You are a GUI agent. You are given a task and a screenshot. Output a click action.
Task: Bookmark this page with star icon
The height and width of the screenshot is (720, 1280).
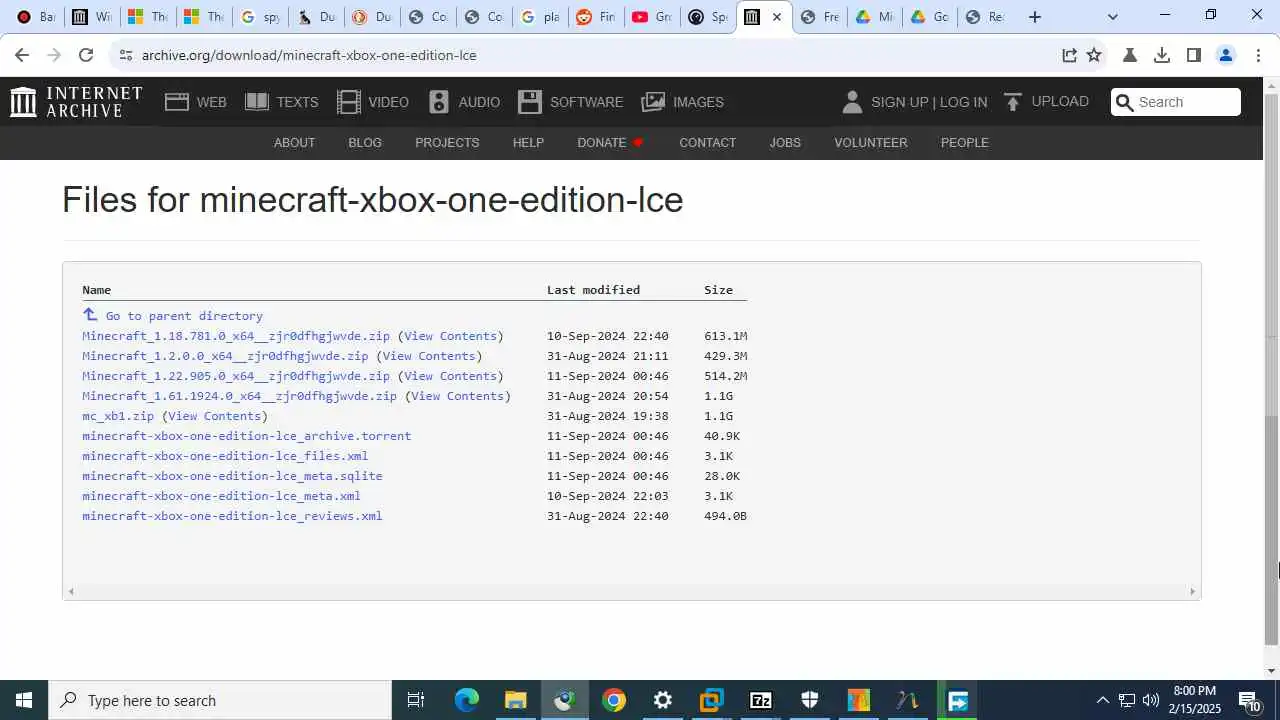(x=1094, y=55)
